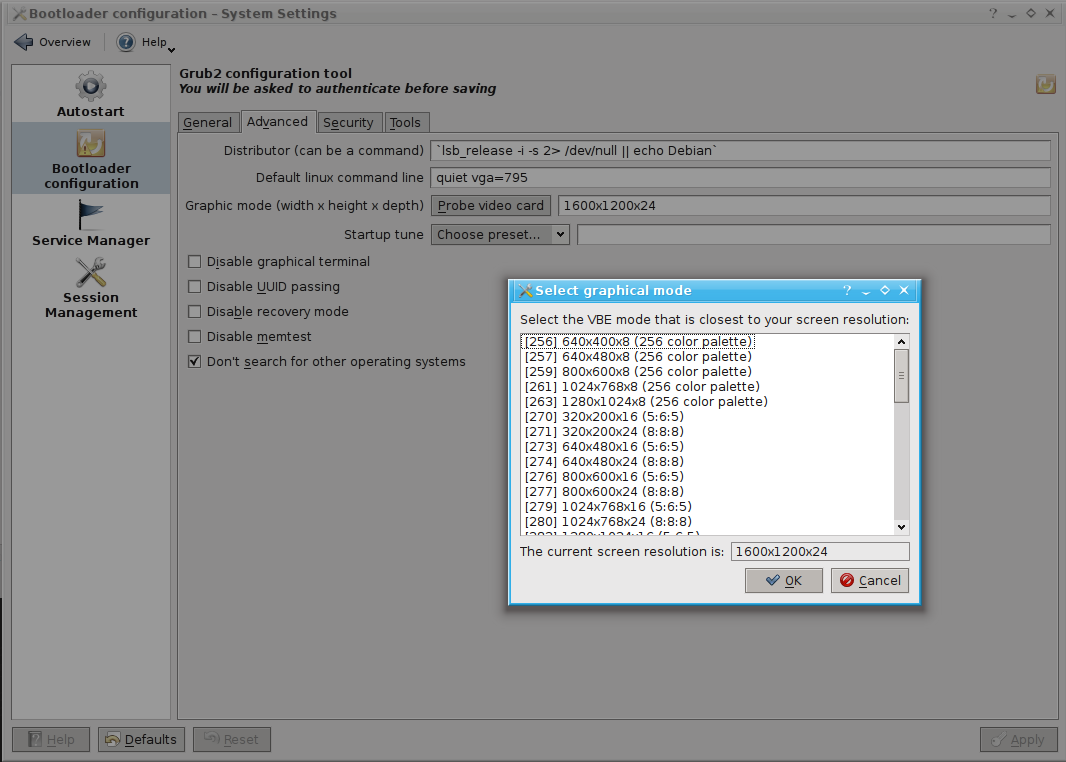Click the dialog title bar tools icon

pos(525,291)
